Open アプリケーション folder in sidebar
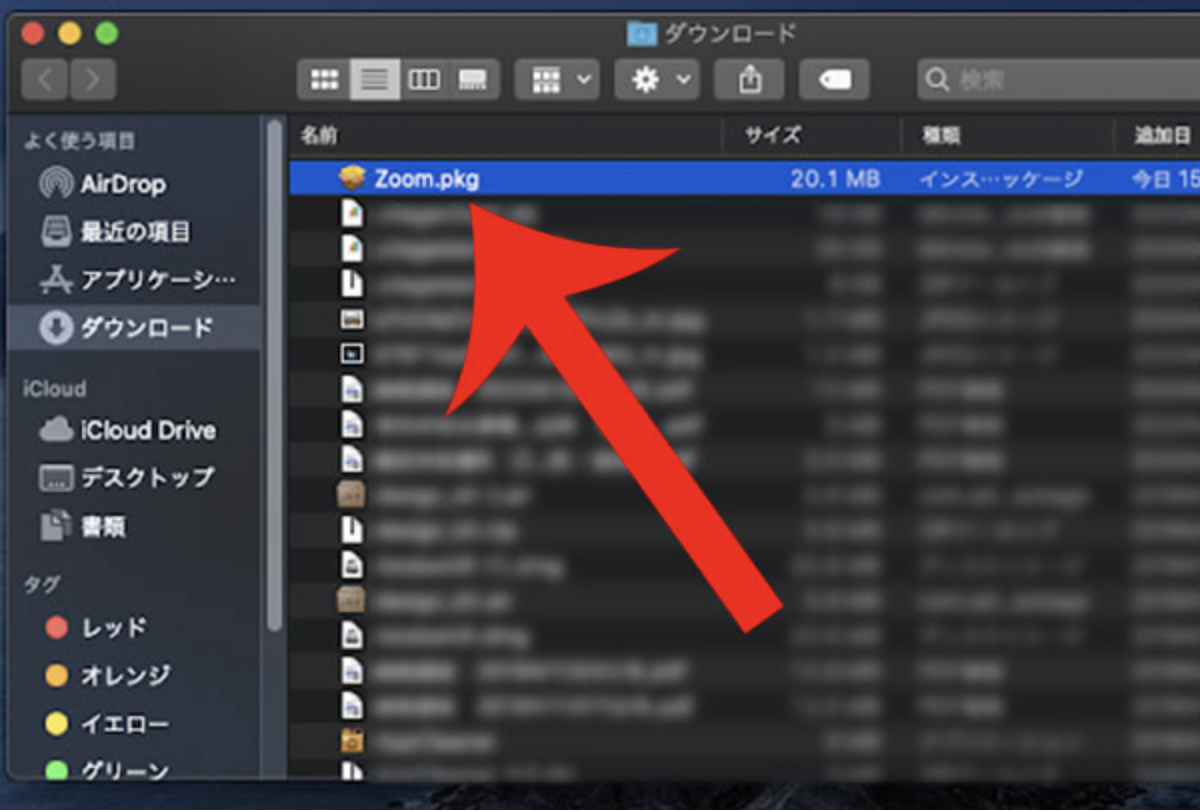This screenshot has width=1200, height=812. [x=158, y=280]
